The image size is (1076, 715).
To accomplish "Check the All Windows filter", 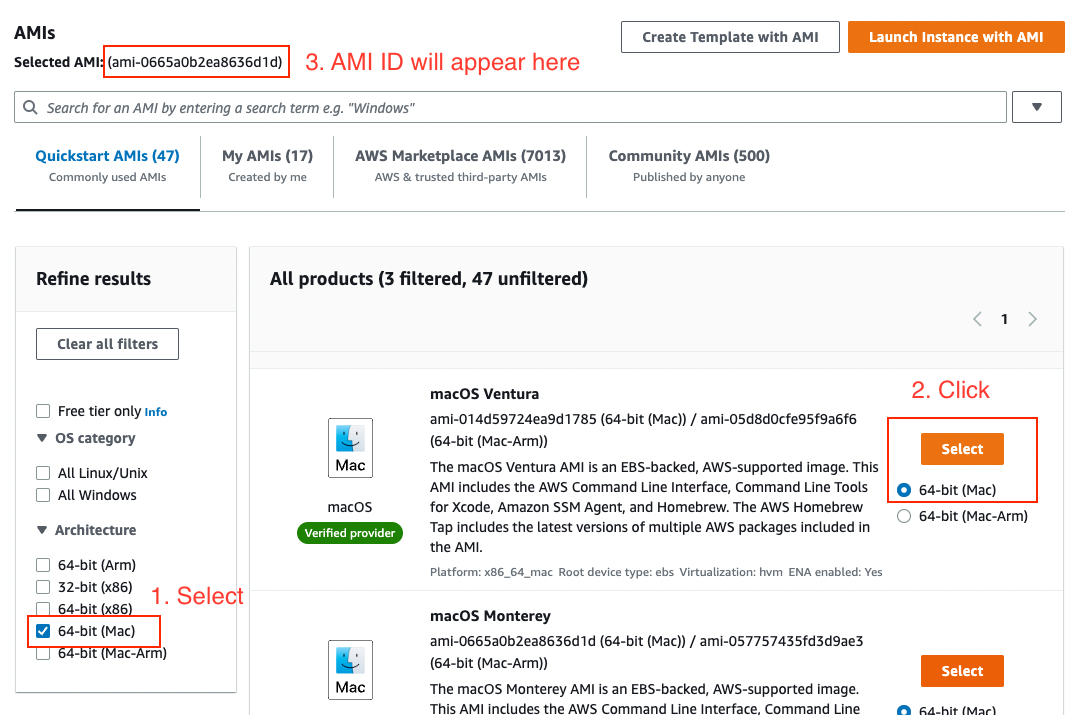I will tap(43, 495).
